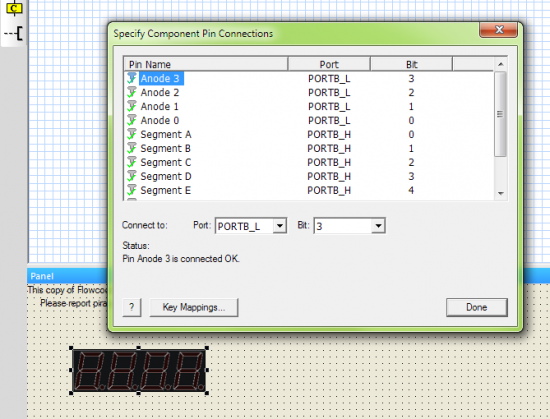Click the pin icon beside Segment C
550x419 pixels.
[x=132, y=162]
